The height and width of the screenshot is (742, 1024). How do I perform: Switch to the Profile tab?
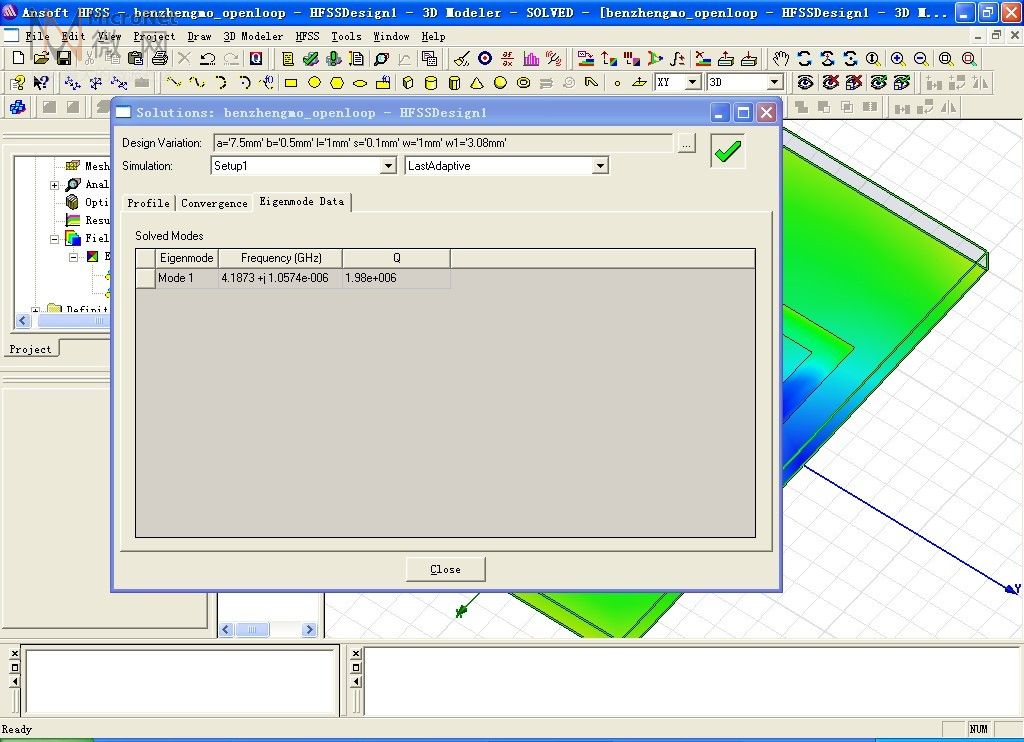tap(148, 203)
